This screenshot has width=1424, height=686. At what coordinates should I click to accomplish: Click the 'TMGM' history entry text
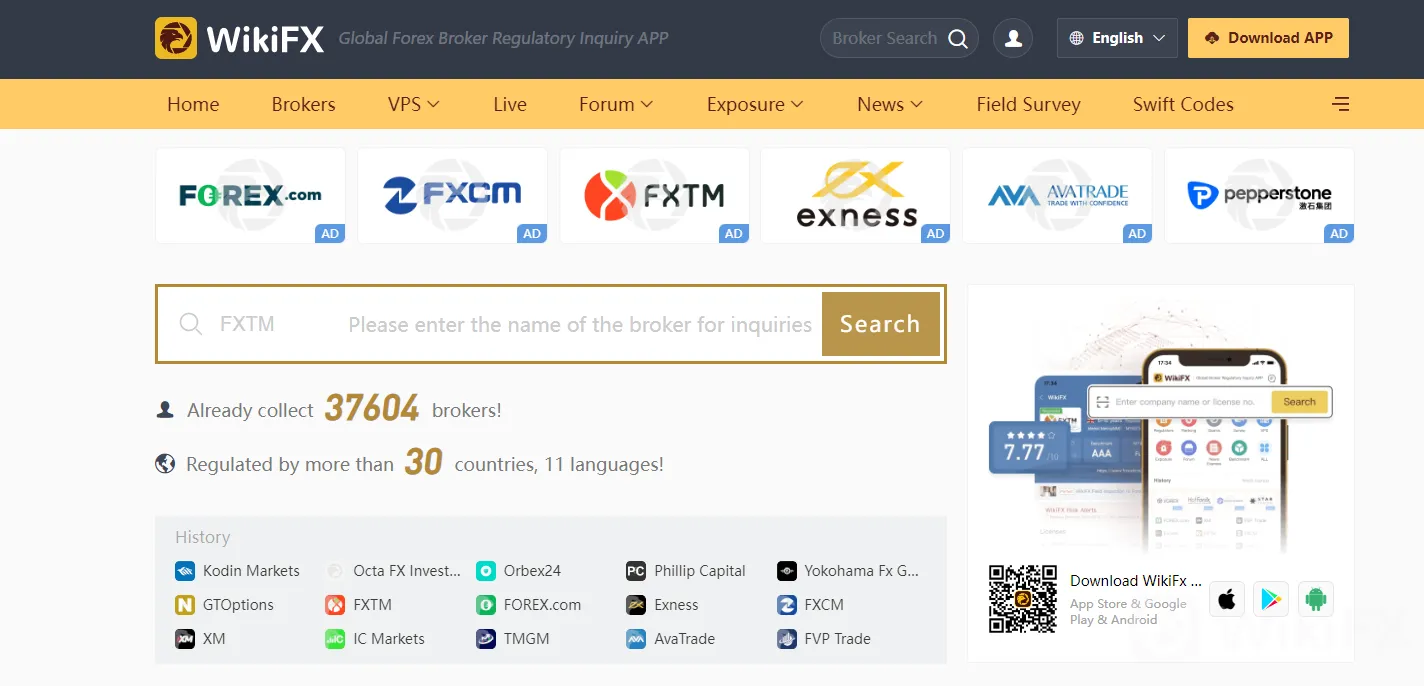(x=527, y=639)
